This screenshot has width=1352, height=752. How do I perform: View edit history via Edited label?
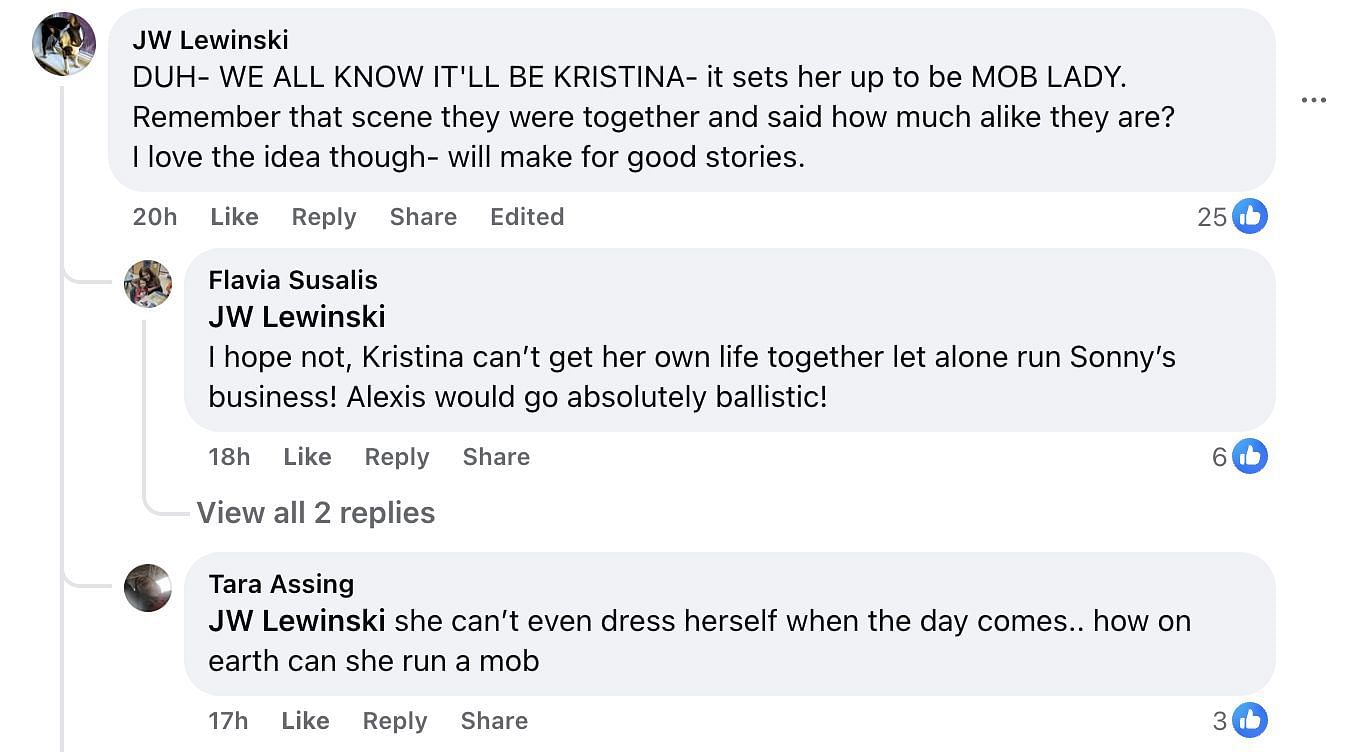(527, 217)
